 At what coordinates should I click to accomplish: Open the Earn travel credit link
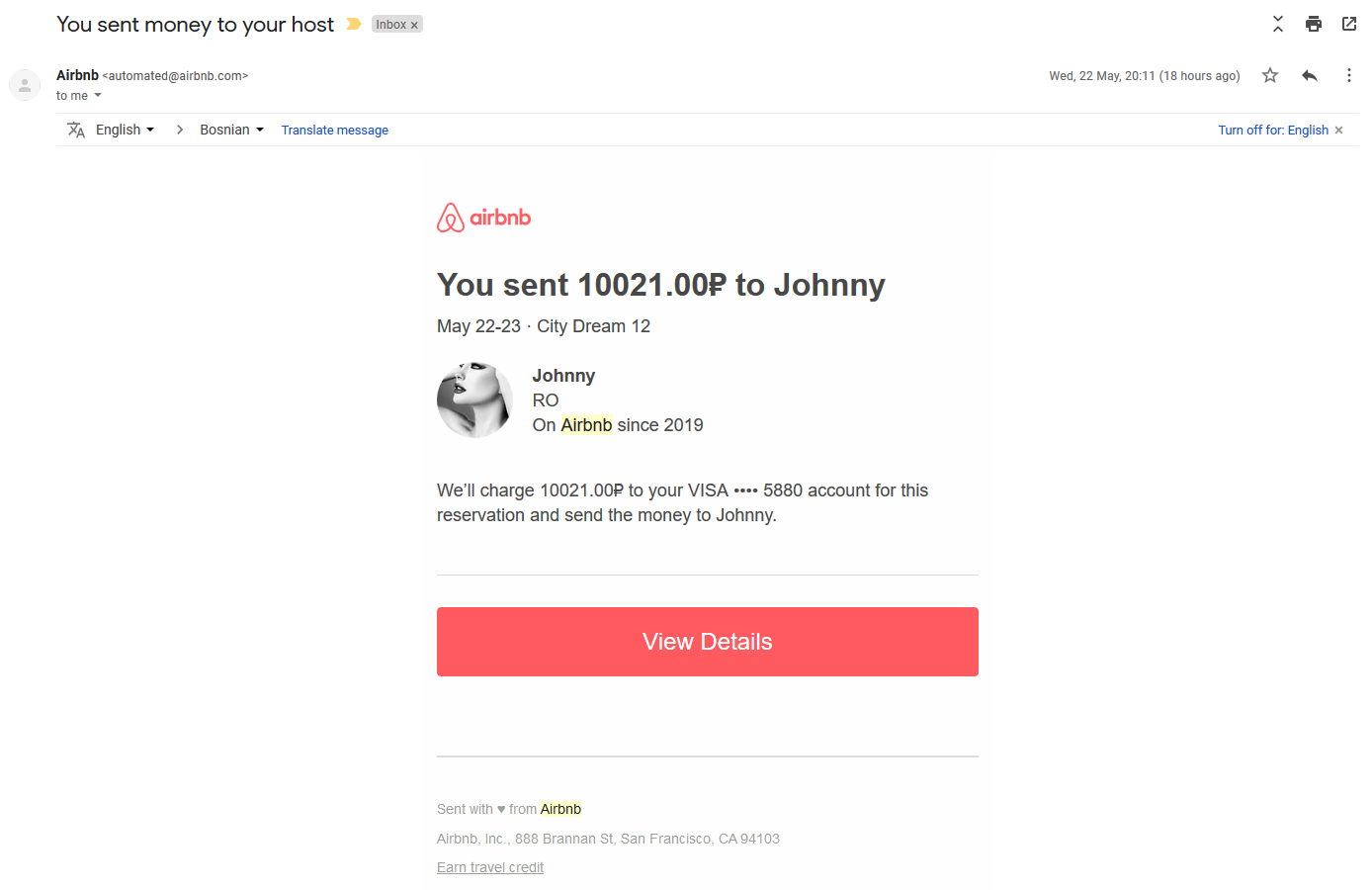pyautogui.click(x=490, y=867)
